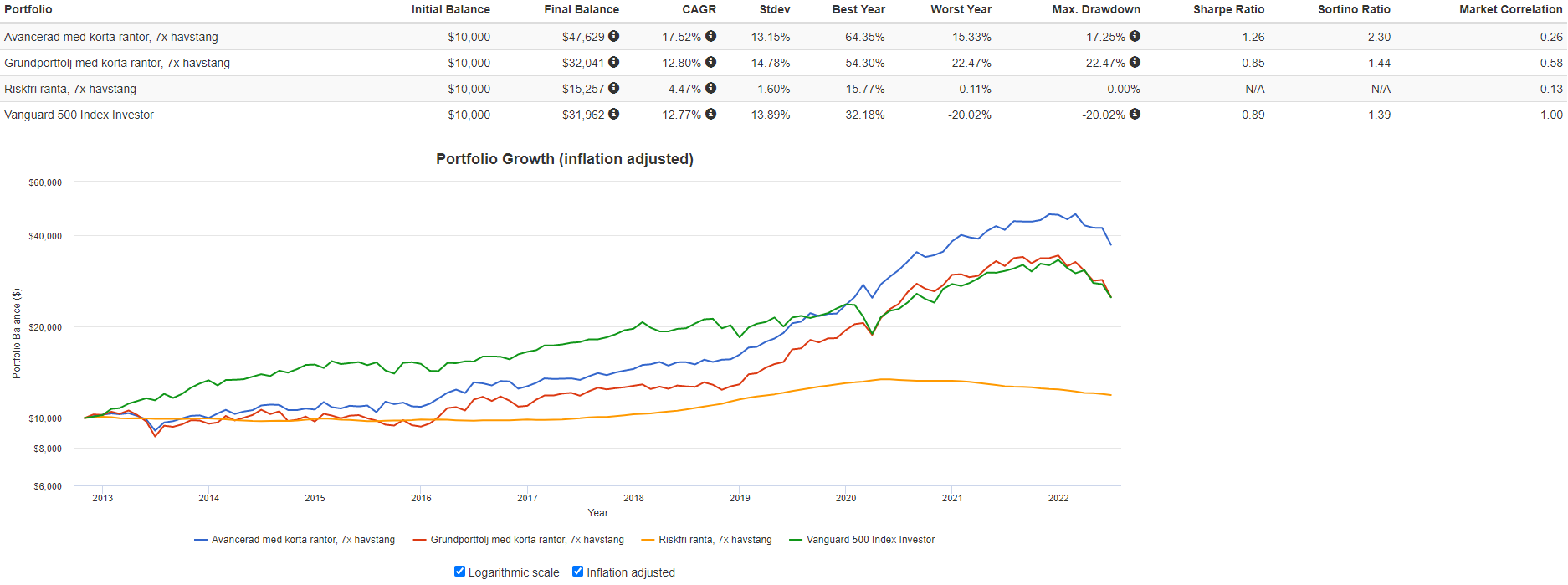Uncheck the Inflation adjusted checkbox
This screenshot has height=585, width=1568.
click(577, 572)
